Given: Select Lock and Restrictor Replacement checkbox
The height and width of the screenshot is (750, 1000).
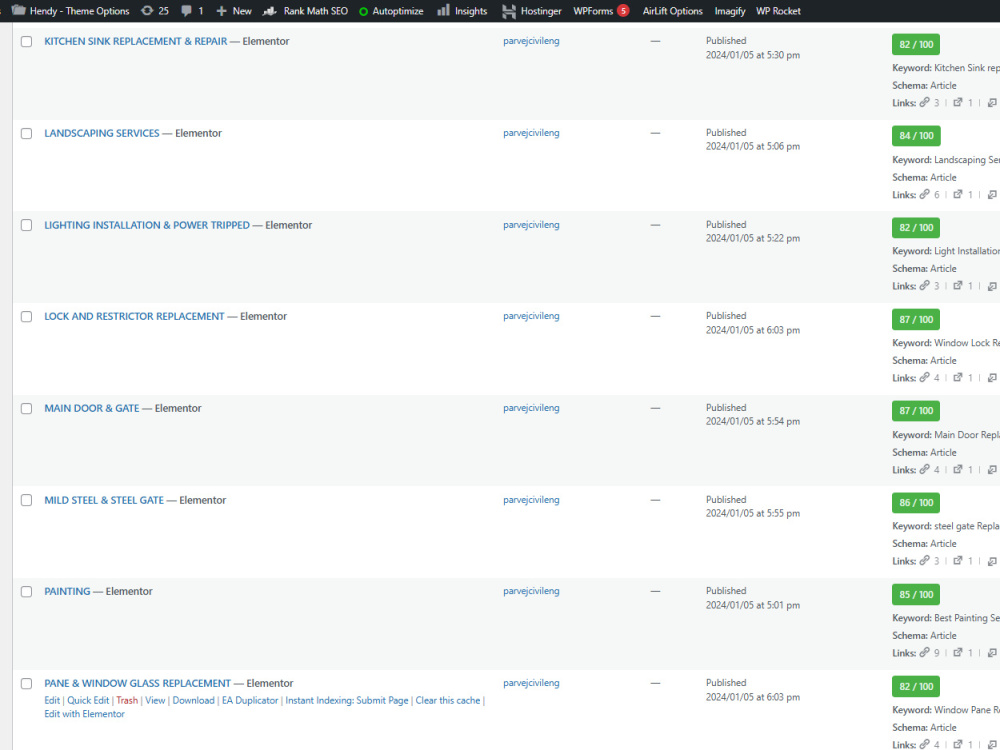Looking at the screenshot, I should [x=26, y=316].
